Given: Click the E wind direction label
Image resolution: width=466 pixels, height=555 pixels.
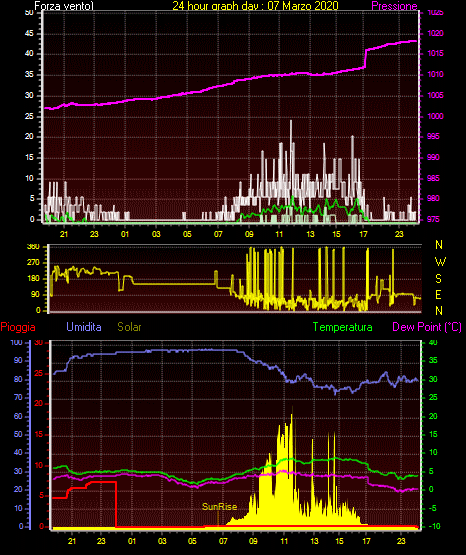Looking at the screenshot, I should (x=438, y=294).
